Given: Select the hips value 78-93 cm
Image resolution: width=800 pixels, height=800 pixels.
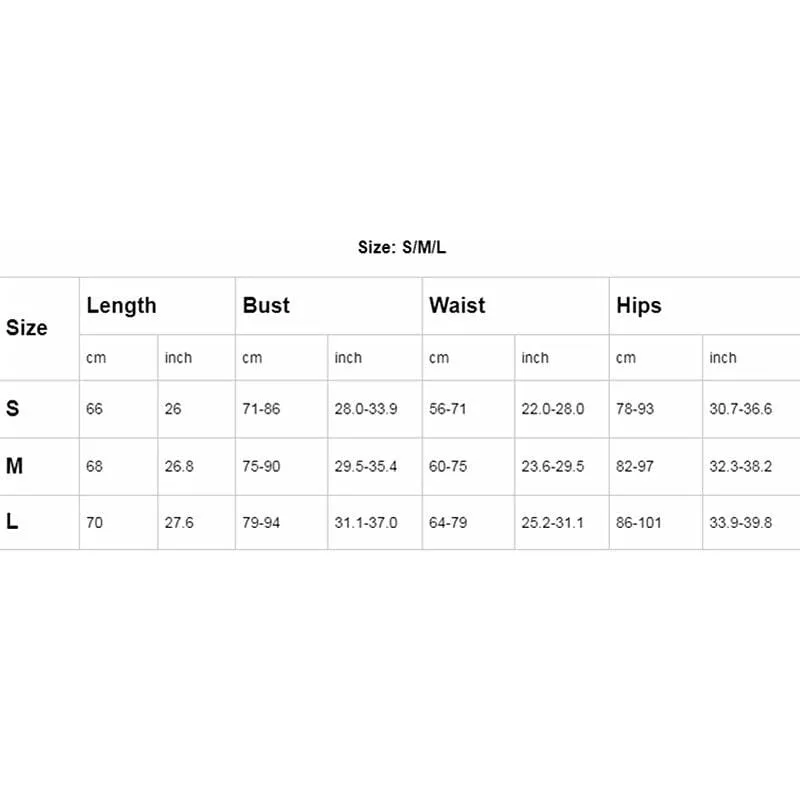Looking at the screenshot, I should (x=635, y=409).
